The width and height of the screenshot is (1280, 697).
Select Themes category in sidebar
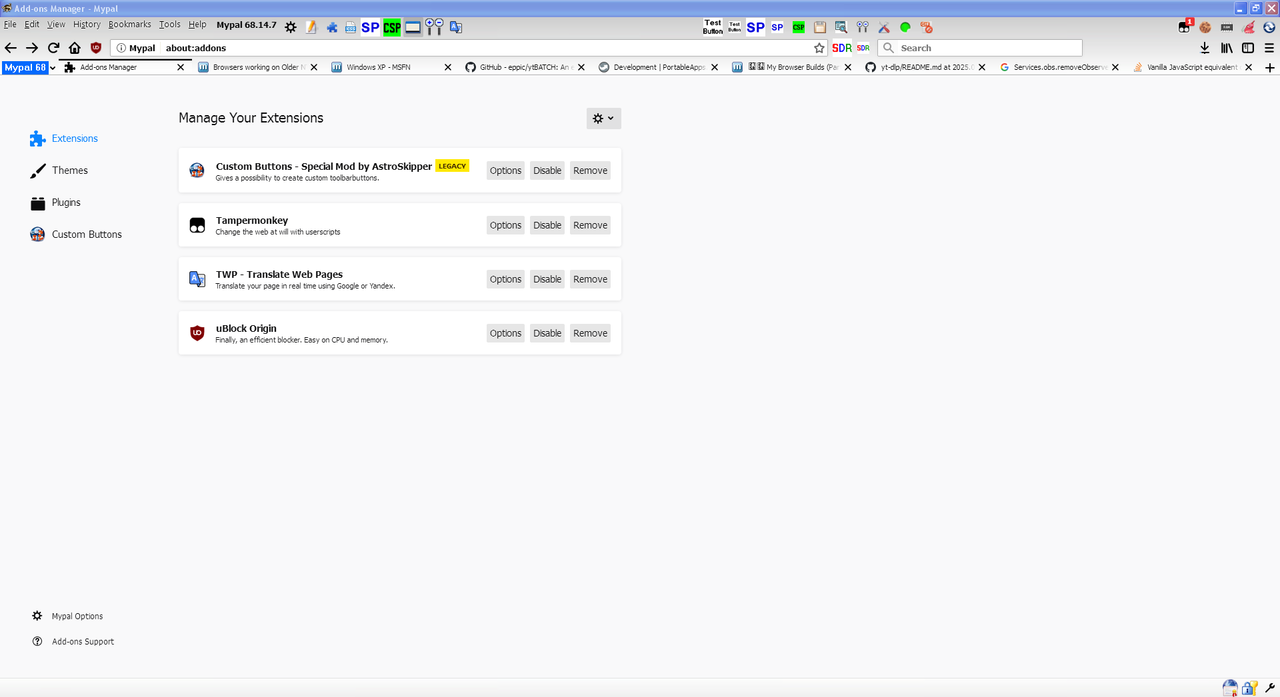59,171
